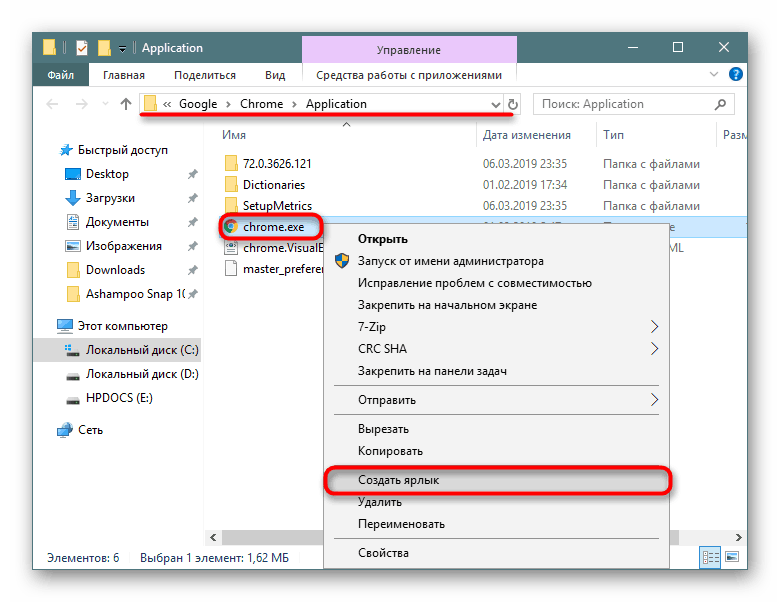780x602 pixels.
Task: Sort by the Тип column header
Action: (613, 135)
